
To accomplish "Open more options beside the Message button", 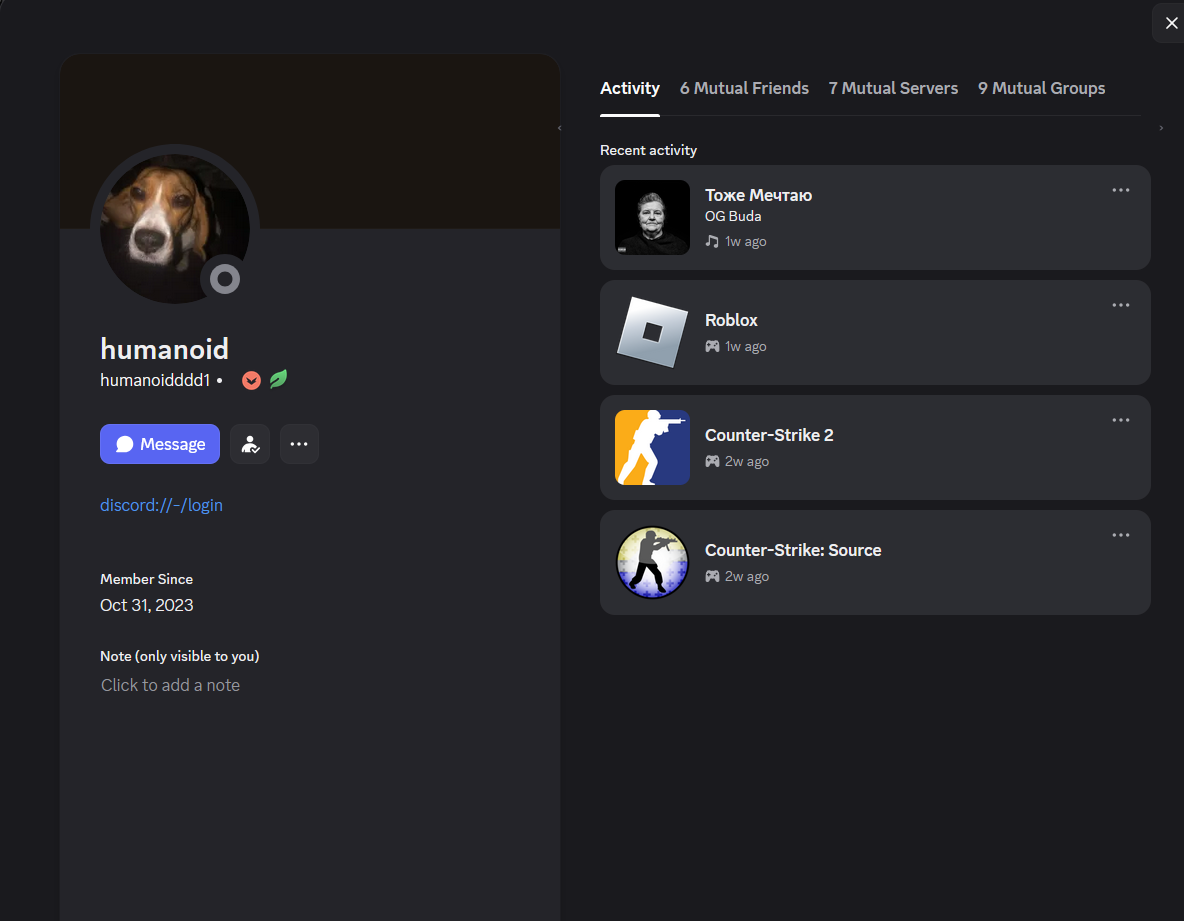I will pos(299,444).
